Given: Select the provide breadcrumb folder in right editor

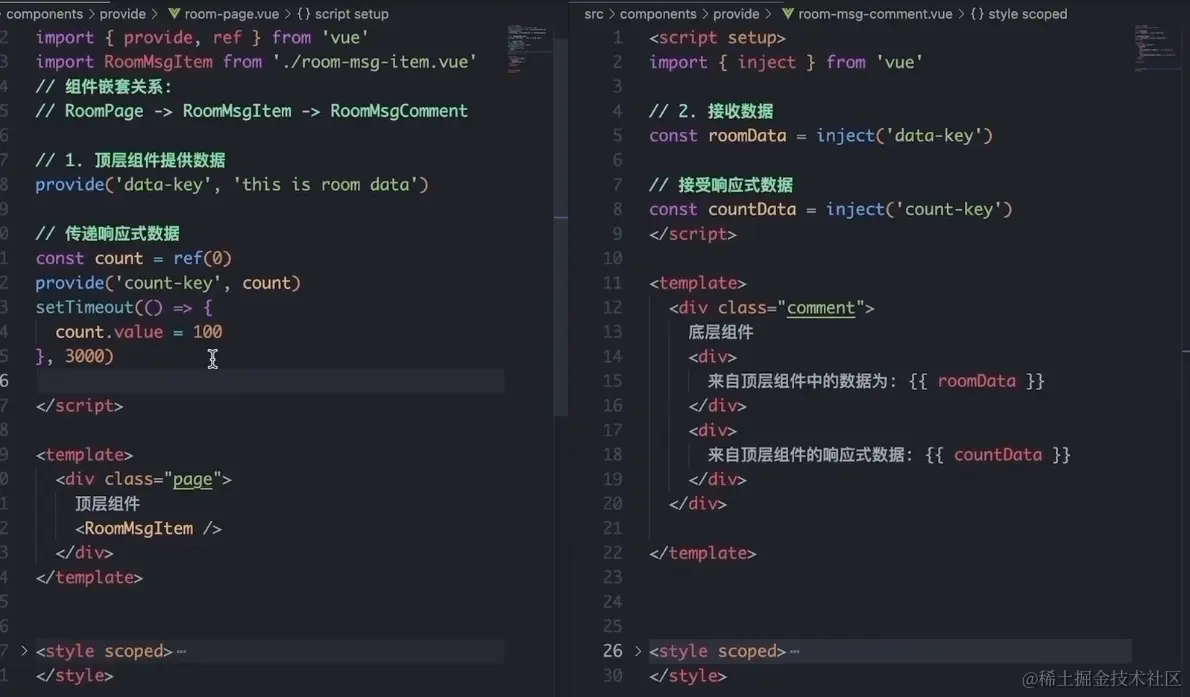Looking at the screenshot, I should (736, 14).
